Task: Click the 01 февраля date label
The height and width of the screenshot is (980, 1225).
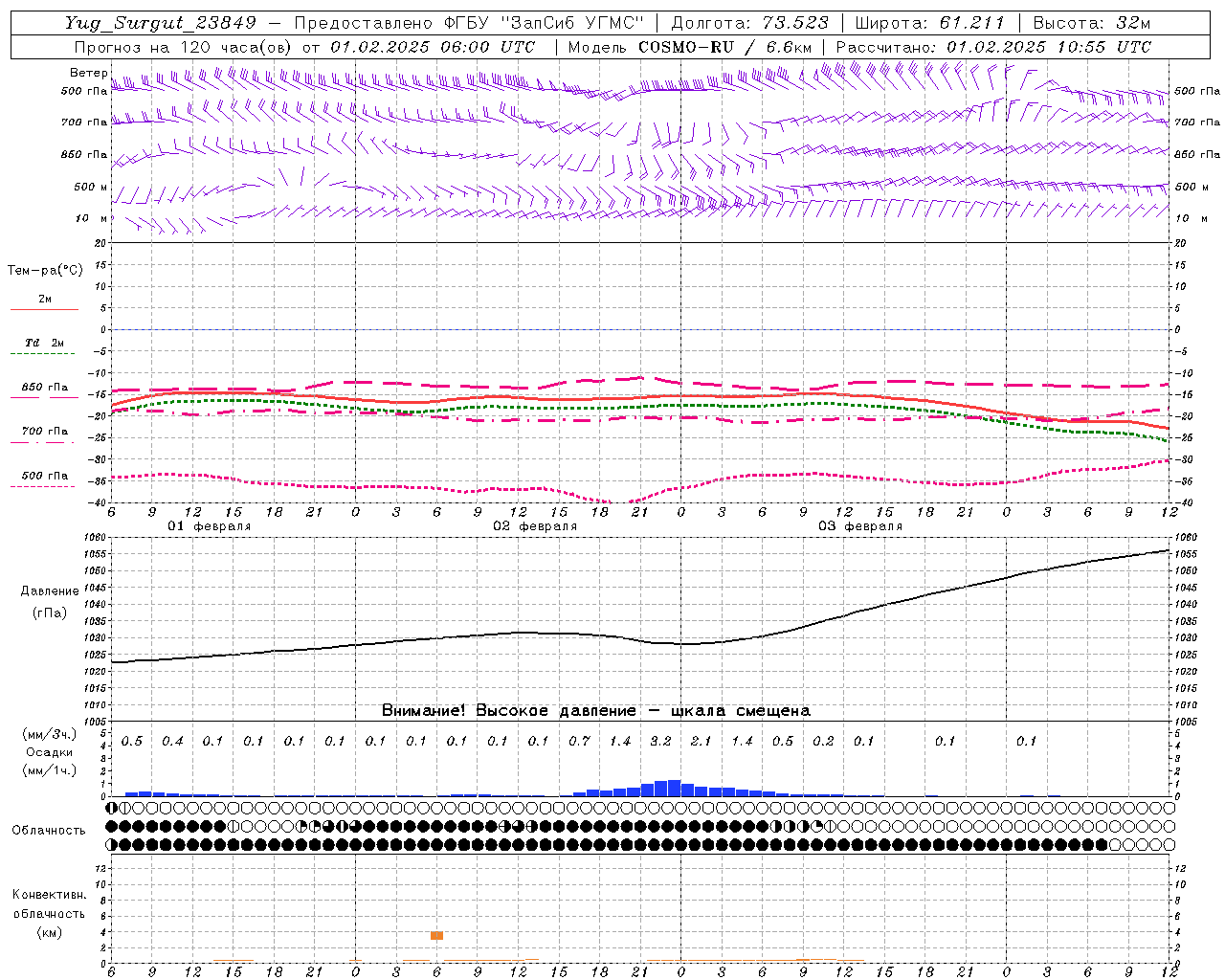Action: (x=210, y=526)
